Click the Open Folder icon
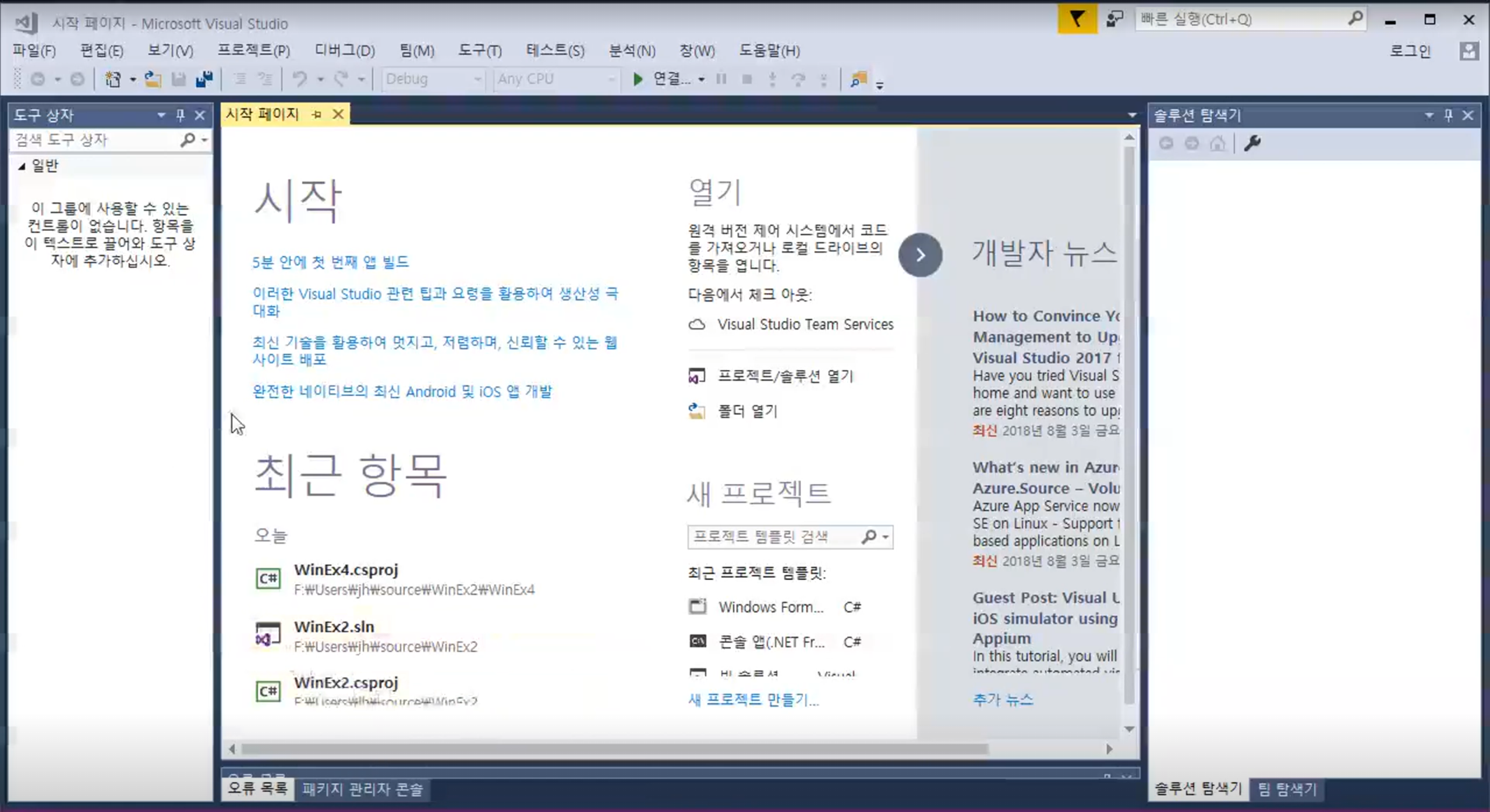 click(x=697, y=411)
